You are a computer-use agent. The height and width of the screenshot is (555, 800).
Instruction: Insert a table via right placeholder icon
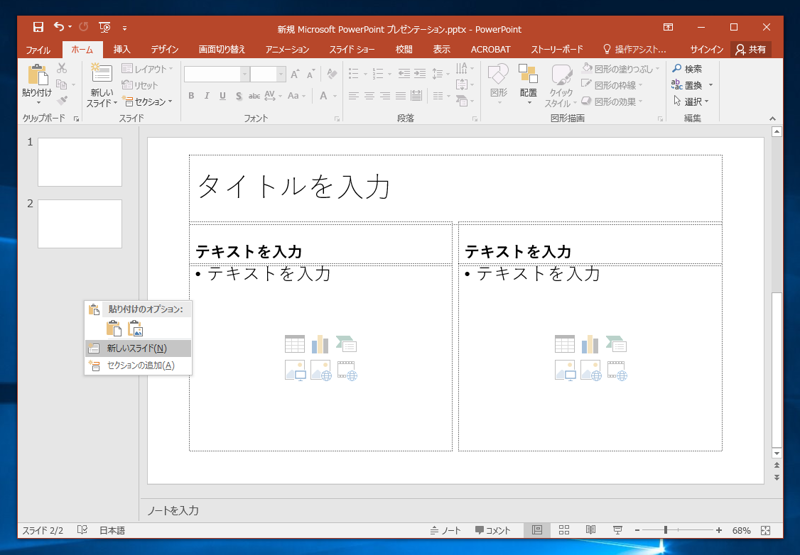pos(565,344)
